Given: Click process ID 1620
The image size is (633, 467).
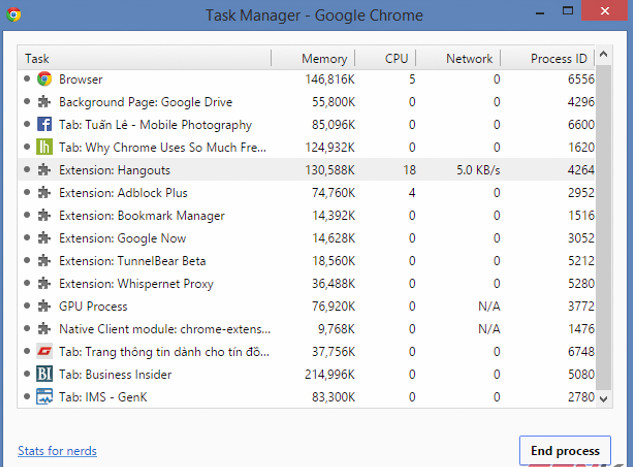Looking at the screenshot, I should 581,147.
